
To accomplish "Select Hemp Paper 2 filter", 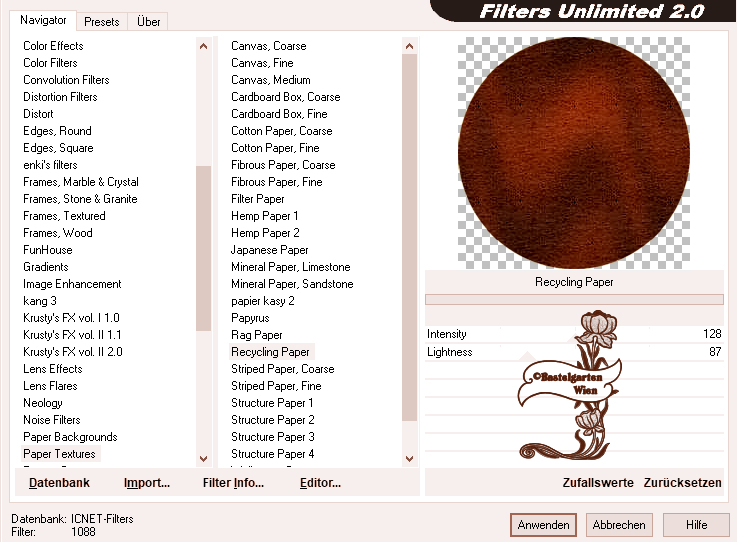I will pos(265,233).
